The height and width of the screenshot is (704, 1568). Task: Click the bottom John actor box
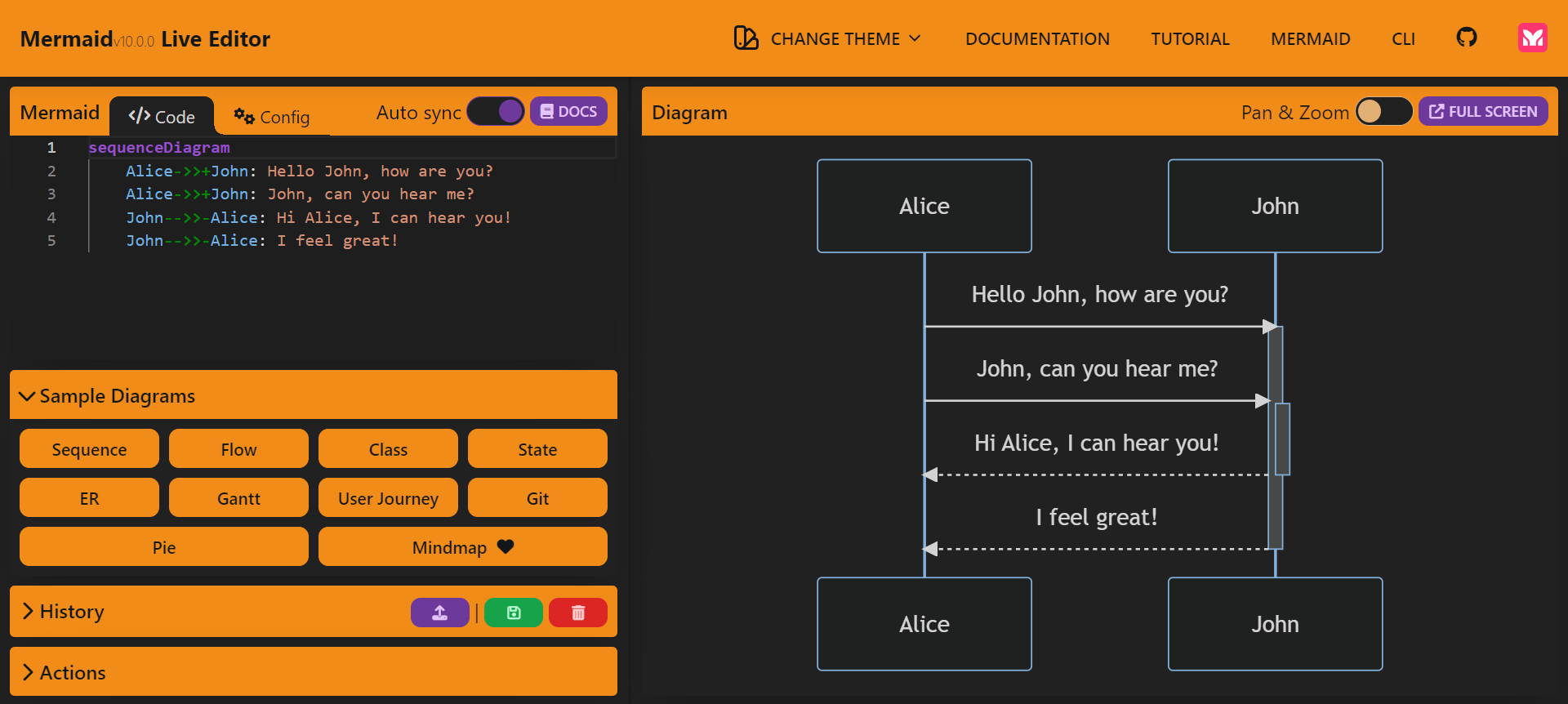coord(1275,624)
